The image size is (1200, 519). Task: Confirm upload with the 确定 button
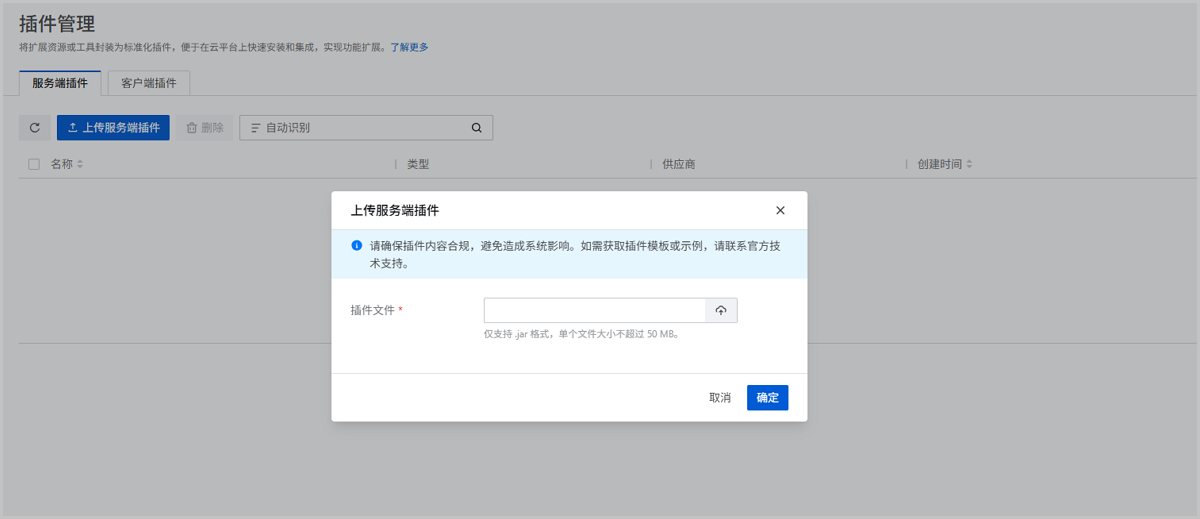click(x=767, y=398)
